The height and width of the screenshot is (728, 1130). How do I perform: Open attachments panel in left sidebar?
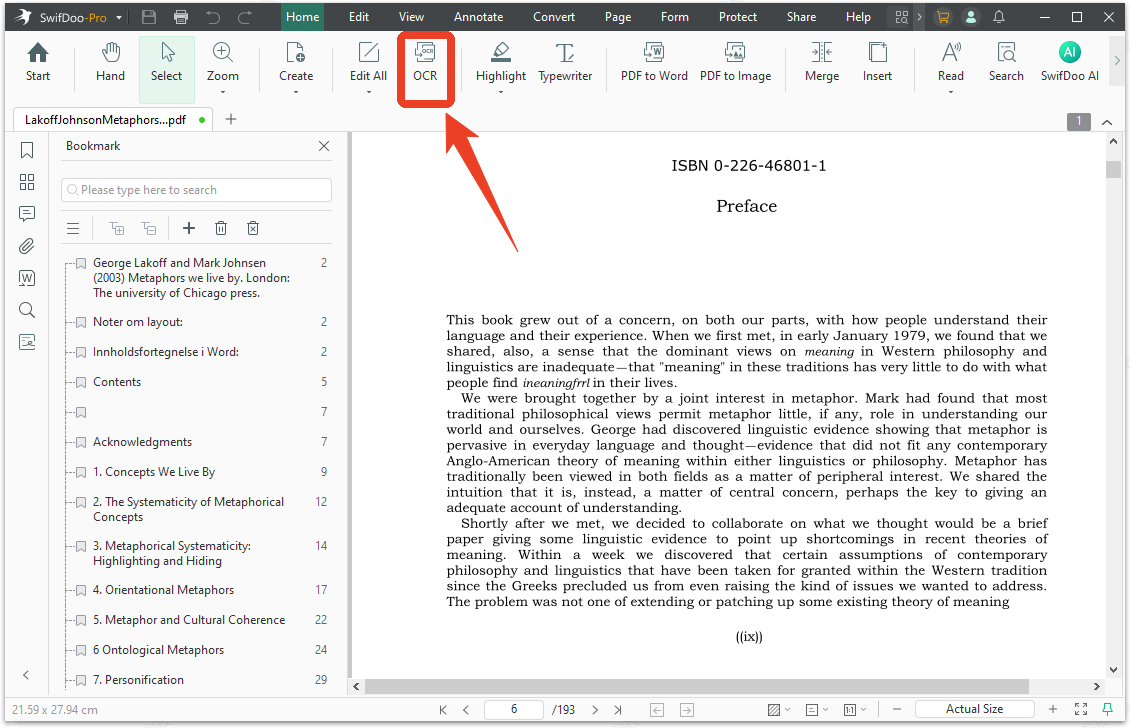(27, 247)
